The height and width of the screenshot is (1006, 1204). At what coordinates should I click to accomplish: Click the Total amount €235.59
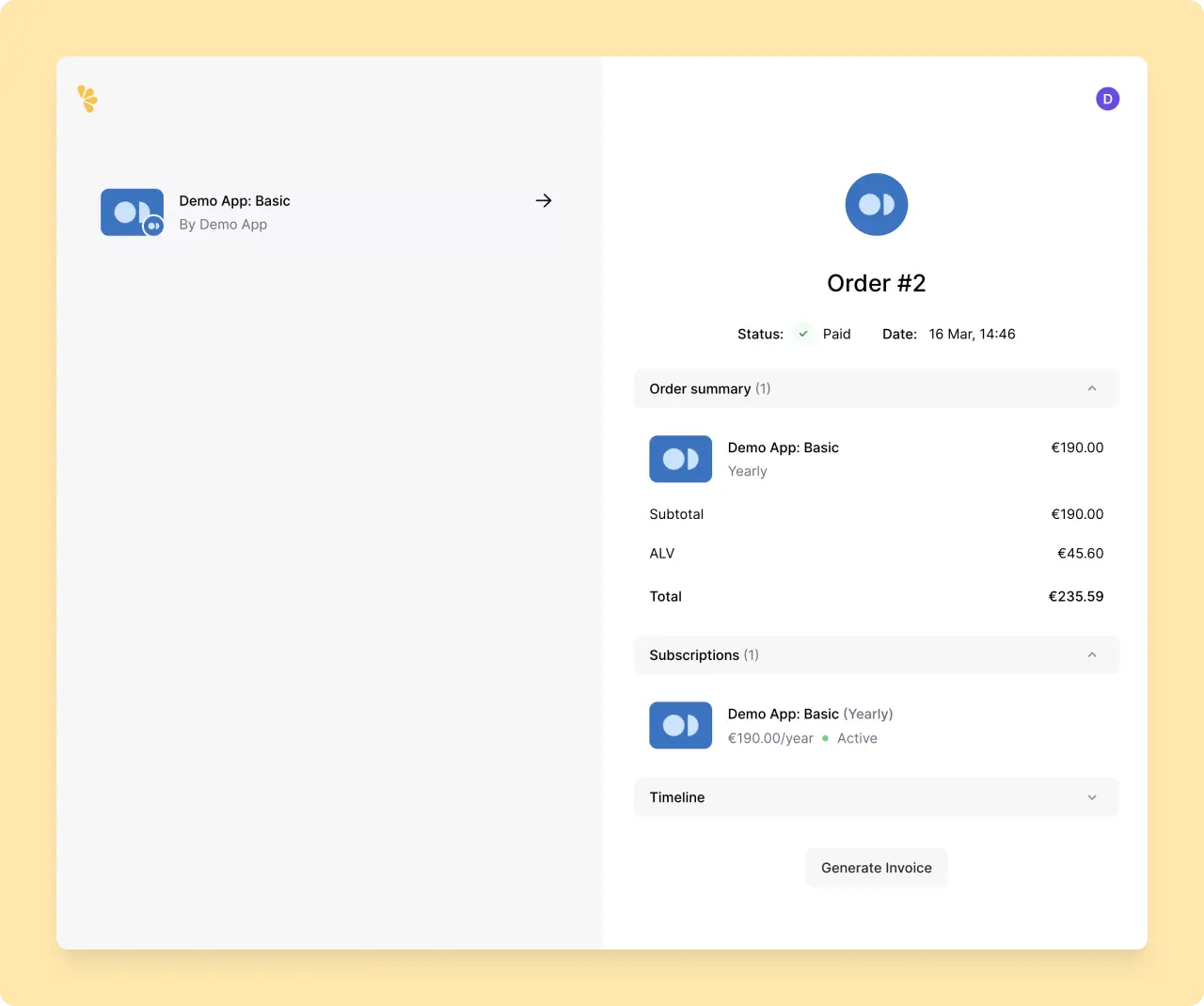click(1075, 597)
